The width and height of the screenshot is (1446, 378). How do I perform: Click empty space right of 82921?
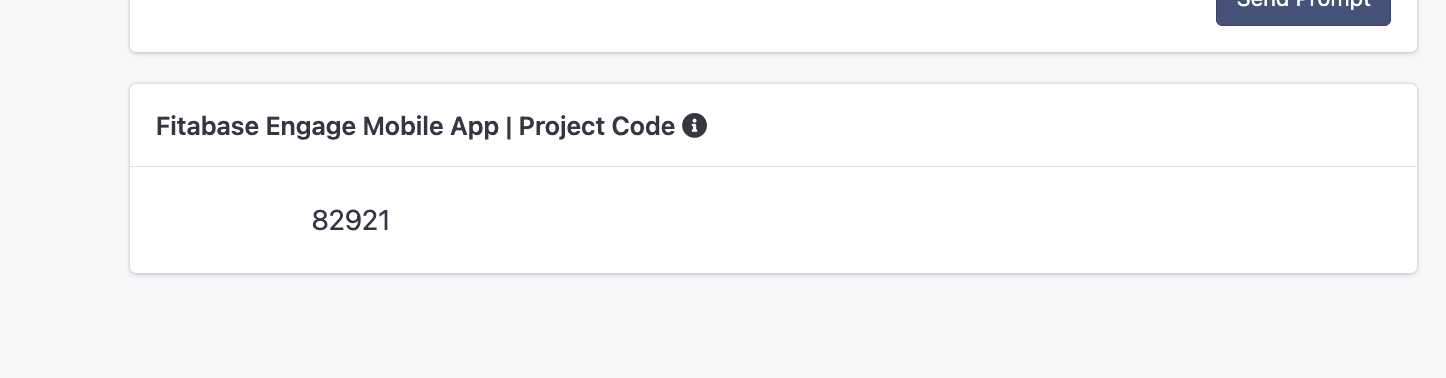click(900, 220)
